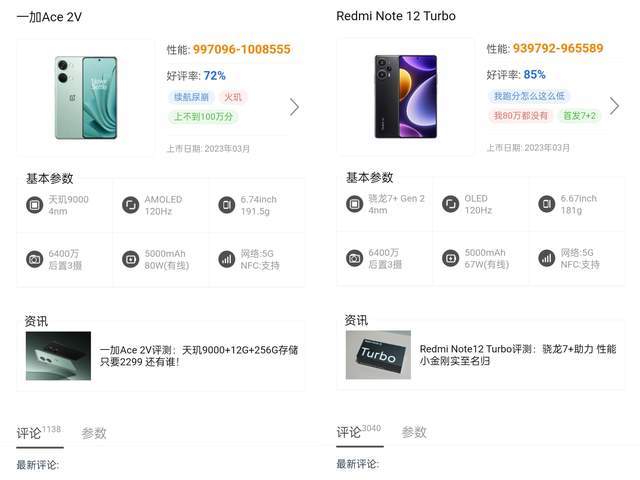Click the Ace 2V 6400万 camera icon
The image size is (640, 480).
pos(34,259)
